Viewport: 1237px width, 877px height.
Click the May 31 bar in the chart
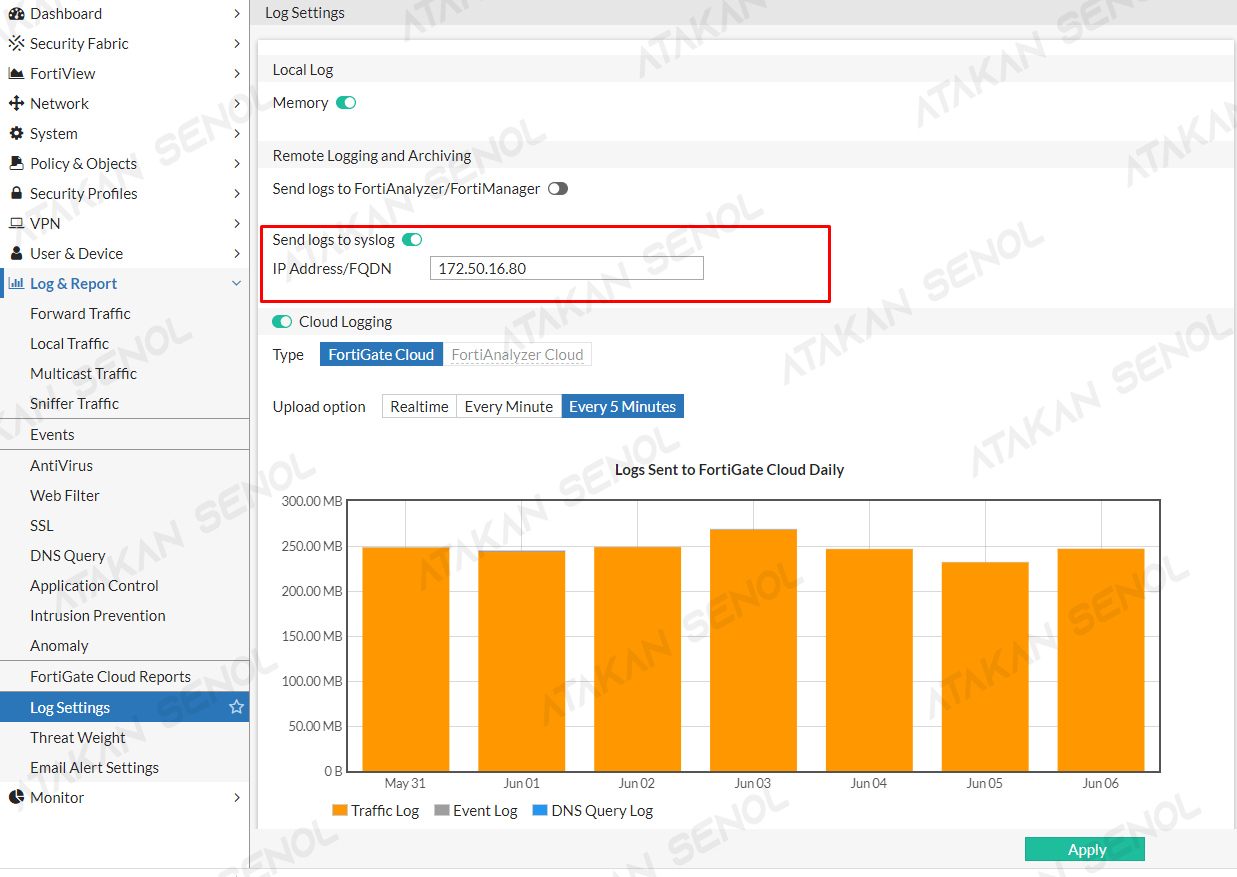pyautogui.click(x=405, y=659)
